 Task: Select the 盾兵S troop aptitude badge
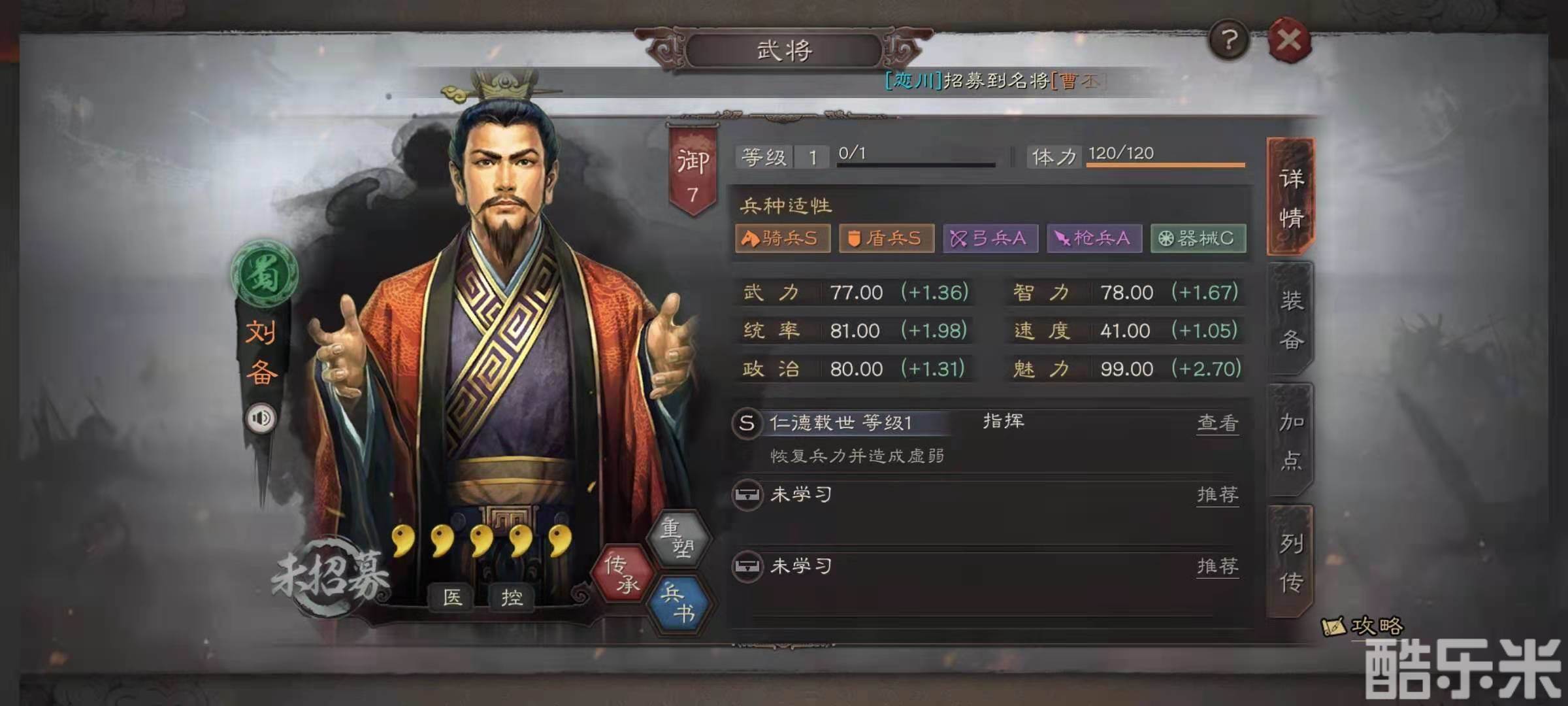click(x=887, y=238)
